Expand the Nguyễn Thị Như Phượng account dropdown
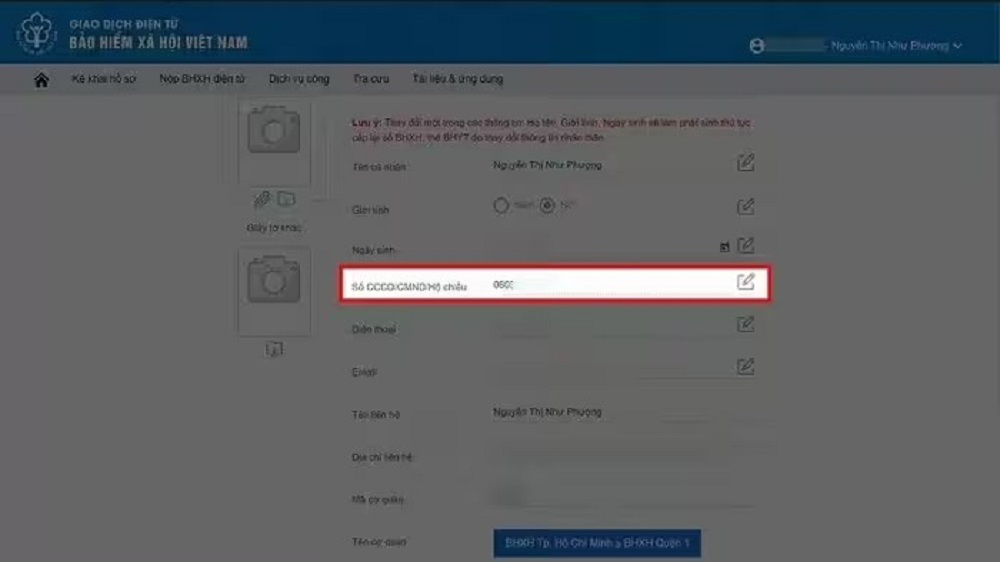Screen dimensions: 1000x562 895,46
